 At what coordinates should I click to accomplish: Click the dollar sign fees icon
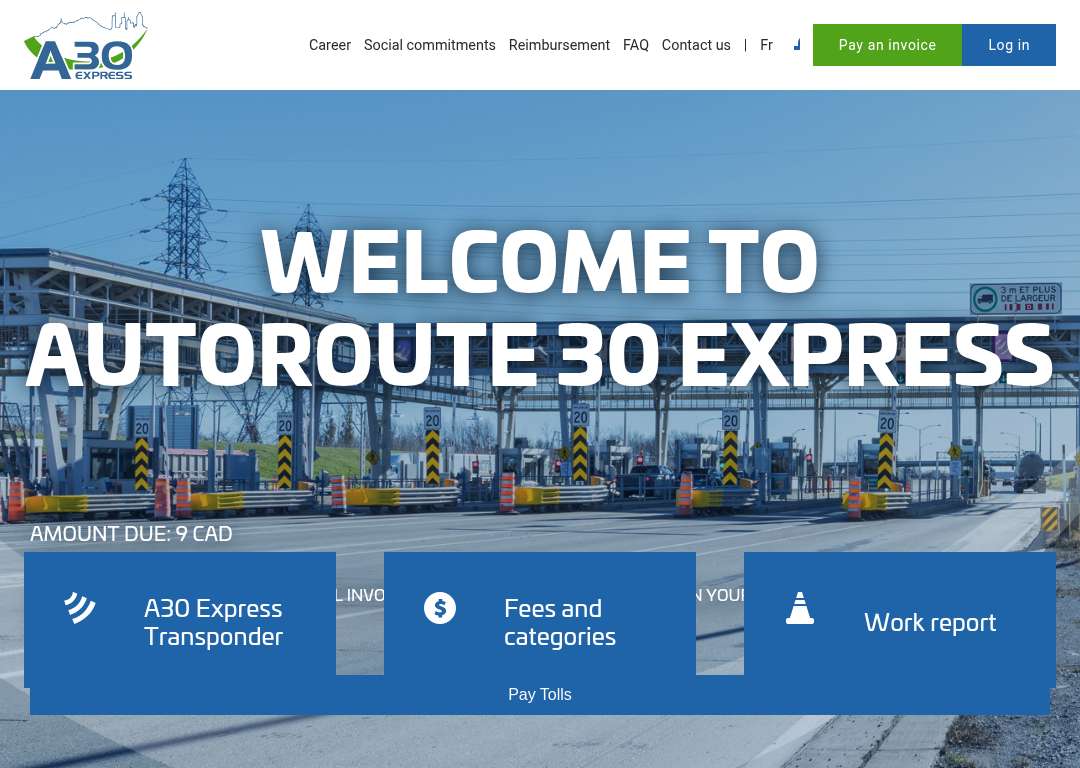click(x=439, y=608)
